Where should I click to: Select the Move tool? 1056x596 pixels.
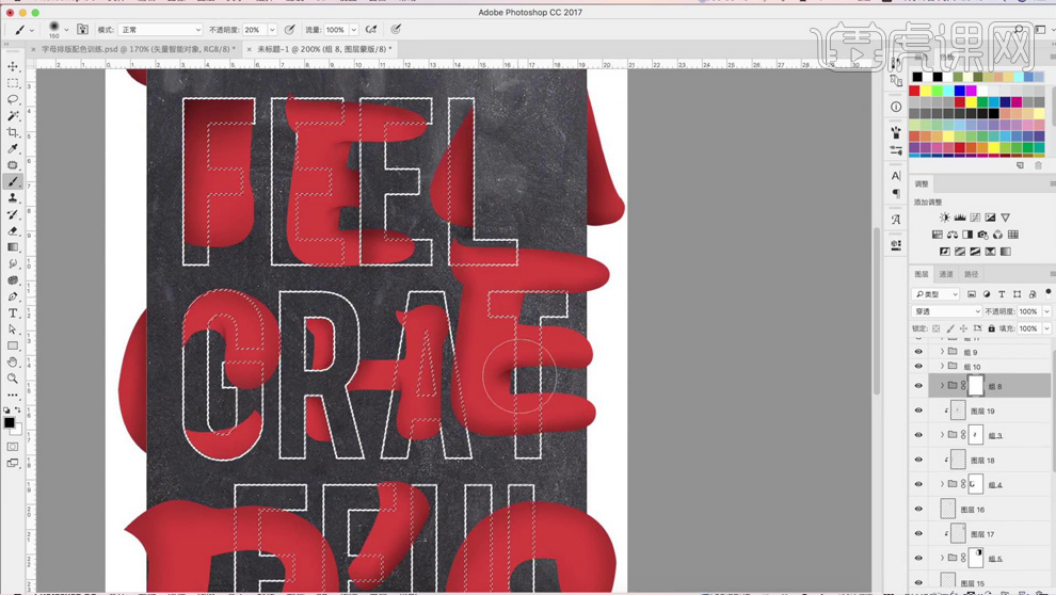point(13,67)
